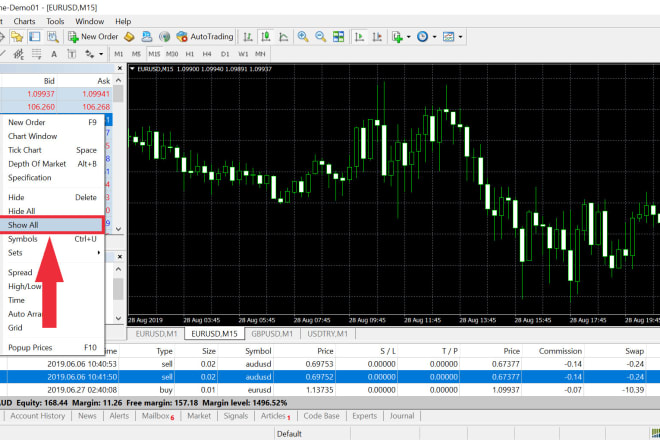Viewport: 660px width, 440px height.
Task: Open the Charts menu
Action: (25, 20)
